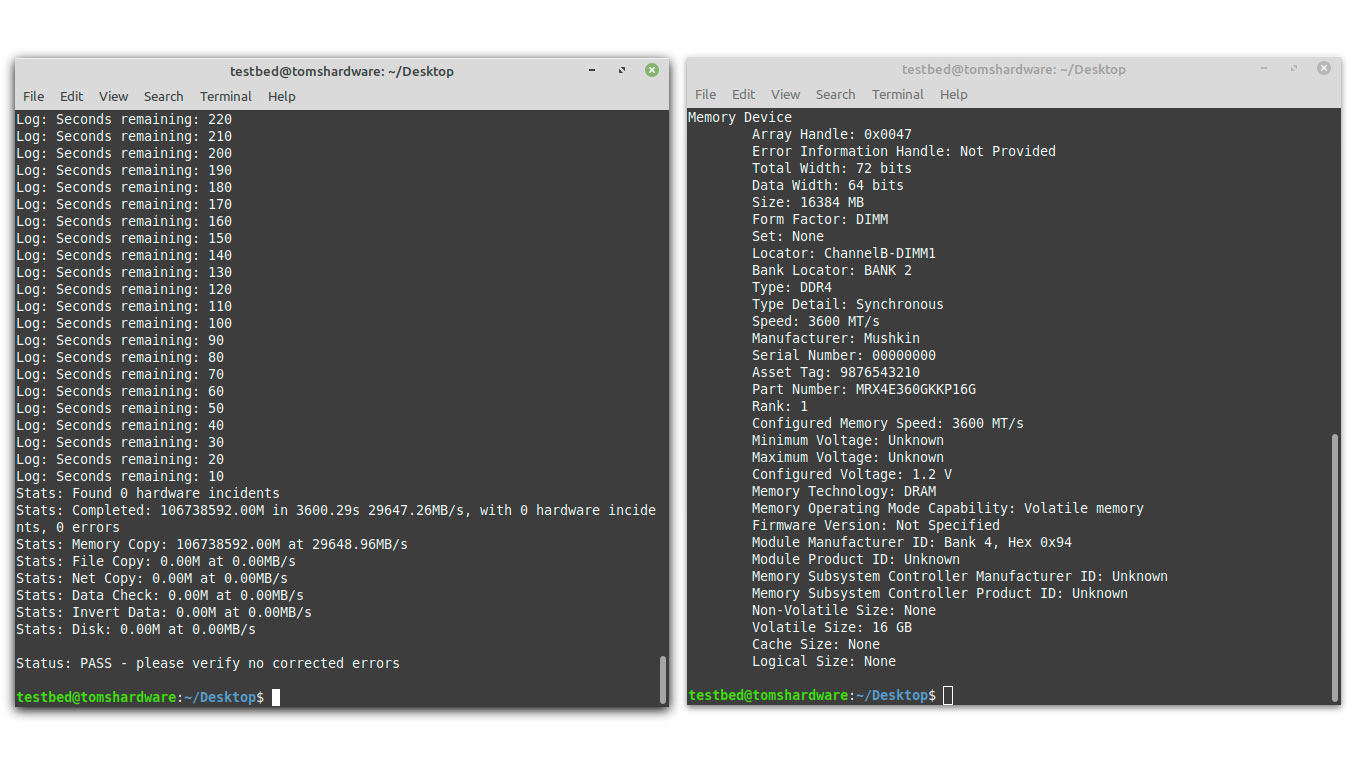Open Help menu in left terminal

[x=282, y=96]
